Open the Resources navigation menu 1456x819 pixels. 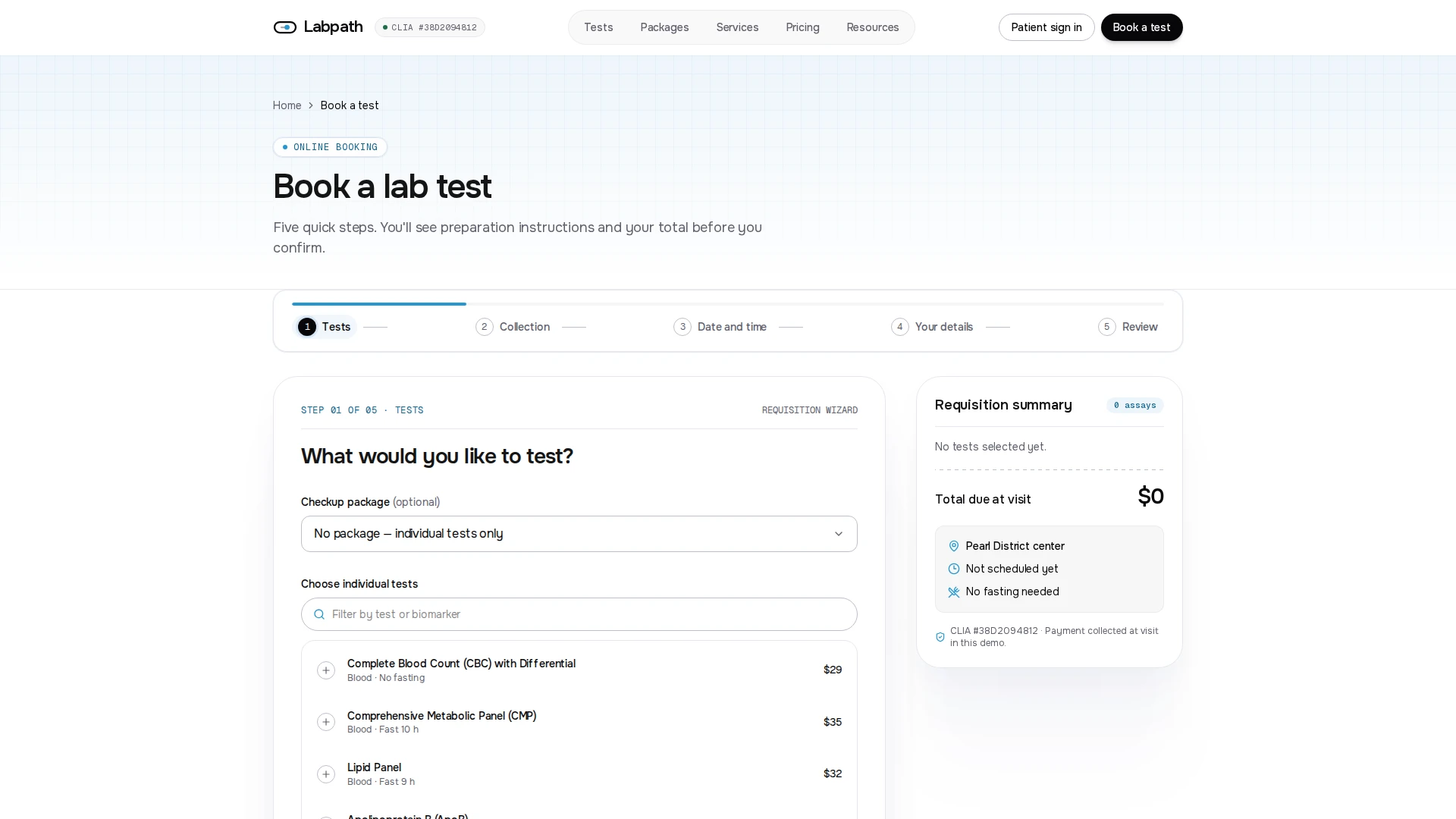[x=873, y=27]
